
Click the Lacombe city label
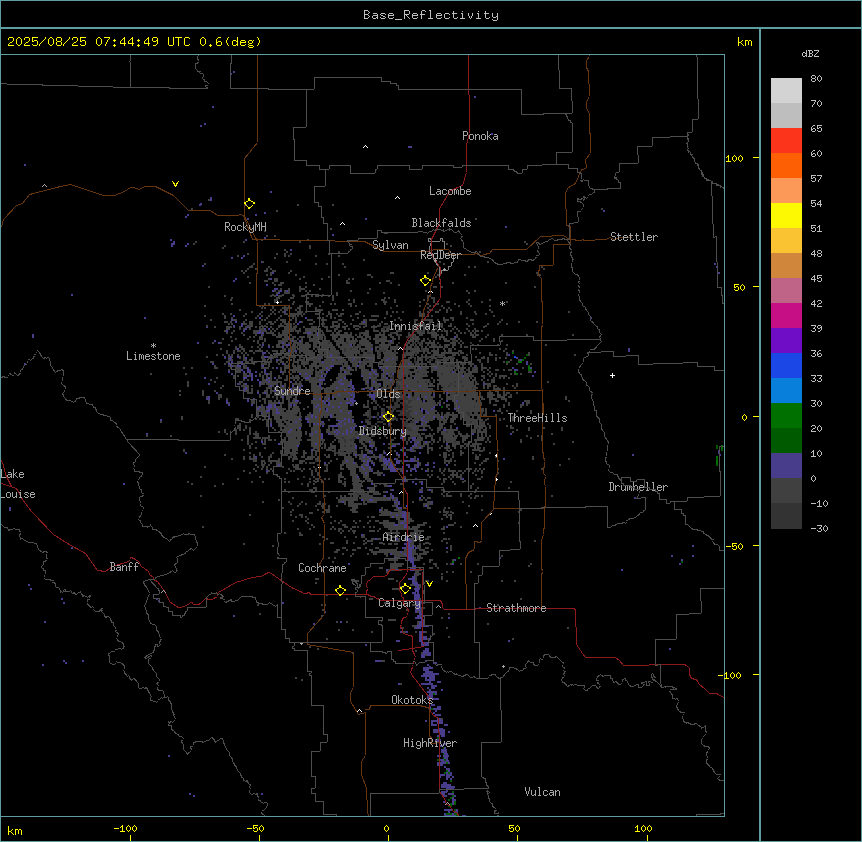point(450,191)
